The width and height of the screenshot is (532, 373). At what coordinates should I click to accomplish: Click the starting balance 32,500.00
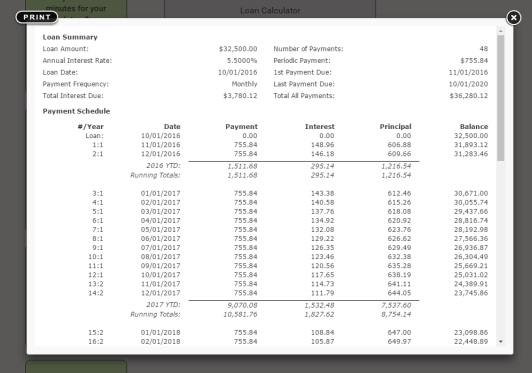pyautogui.click(x=471, y=136)
